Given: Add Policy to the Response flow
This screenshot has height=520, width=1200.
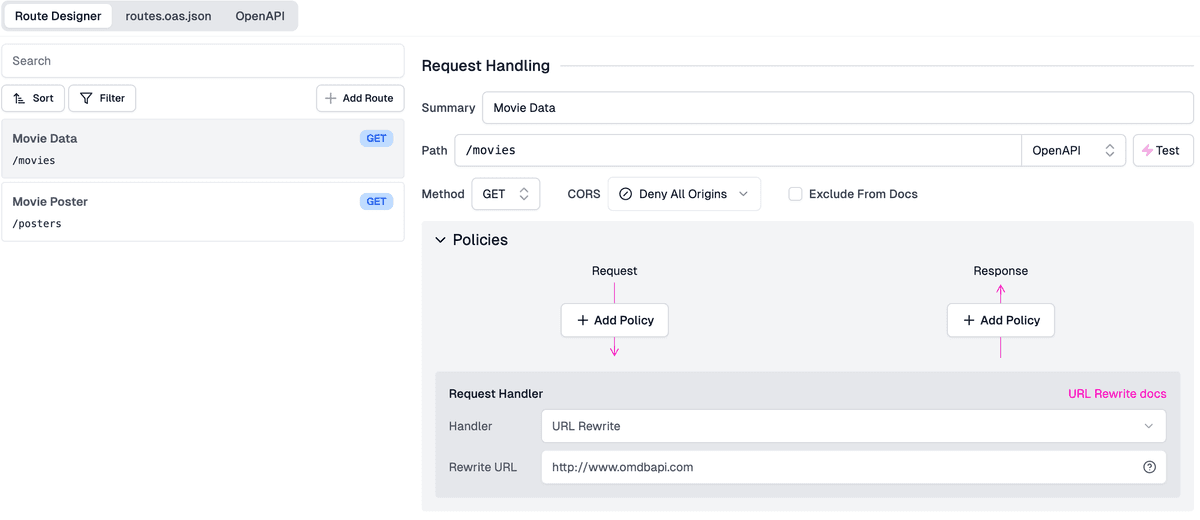Looking at the screenshot, I should click(1000, 320).
